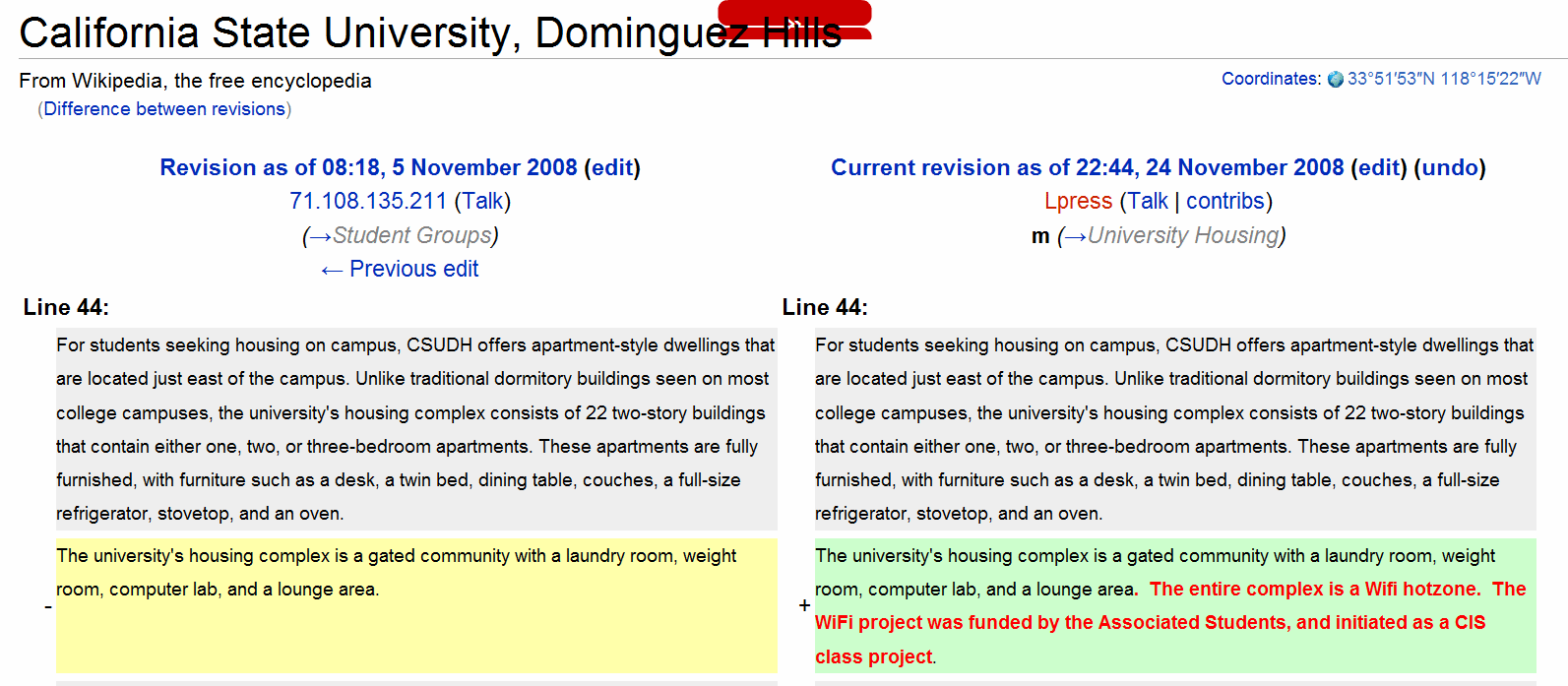Open Talk page of 71.108.135.211
The image size is (1568, 686).
coord(482,201)
